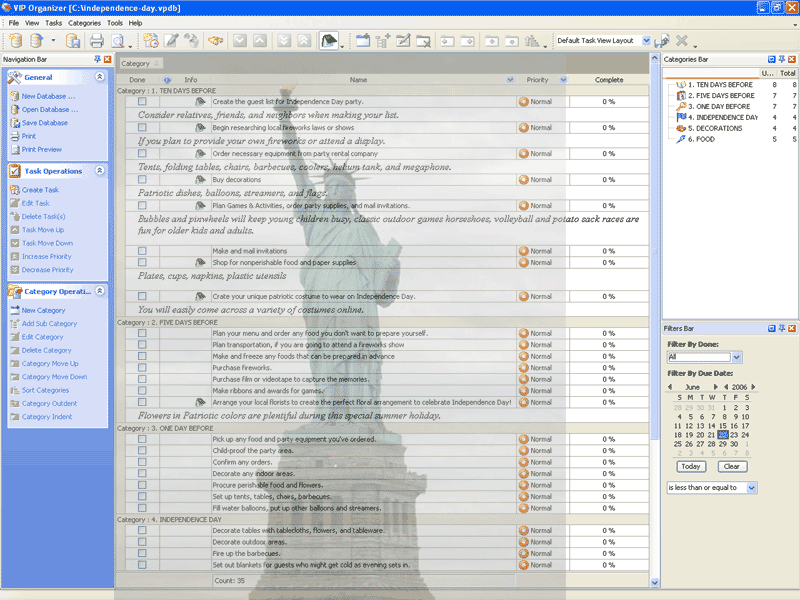Tick Done checkbox for 'Fire up the barbecues.'
The image size is (800, 600).
(142, 553)
